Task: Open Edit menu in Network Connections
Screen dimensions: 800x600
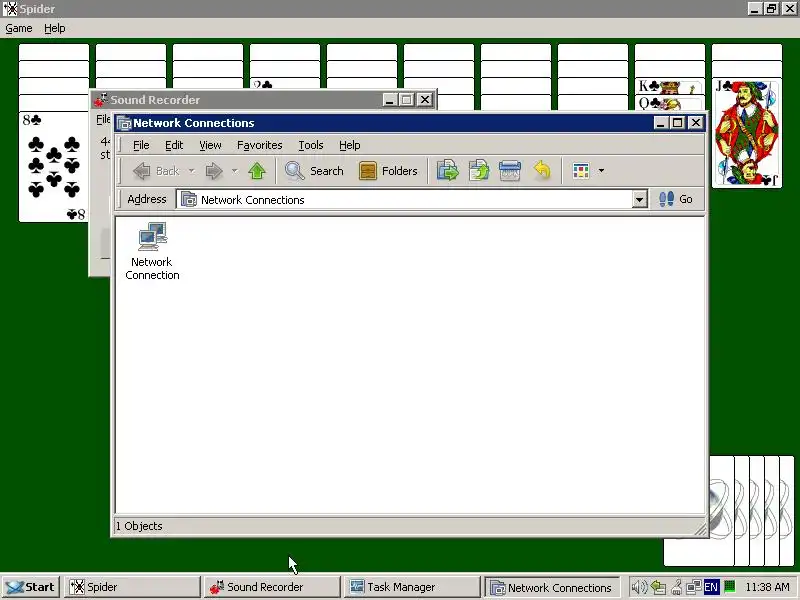Action: [174, 145]
